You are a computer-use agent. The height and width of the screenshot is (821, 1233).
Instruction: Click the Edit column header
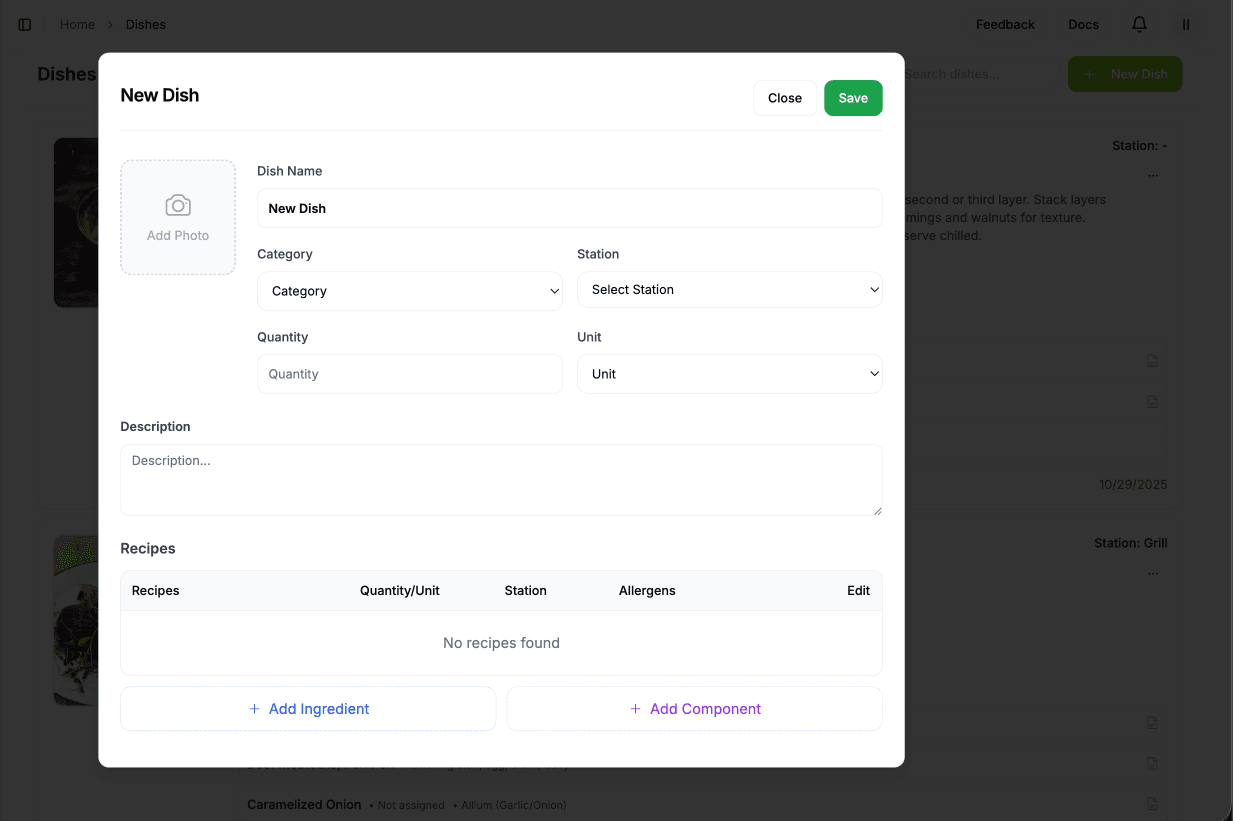tap(859, 591)
